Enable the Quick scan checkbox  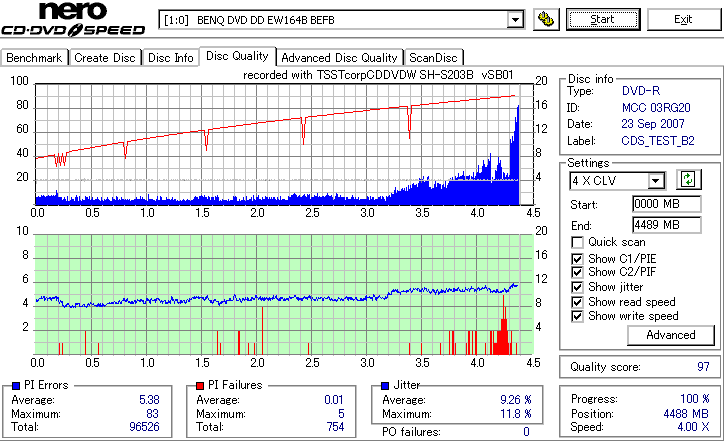point(577,242)
